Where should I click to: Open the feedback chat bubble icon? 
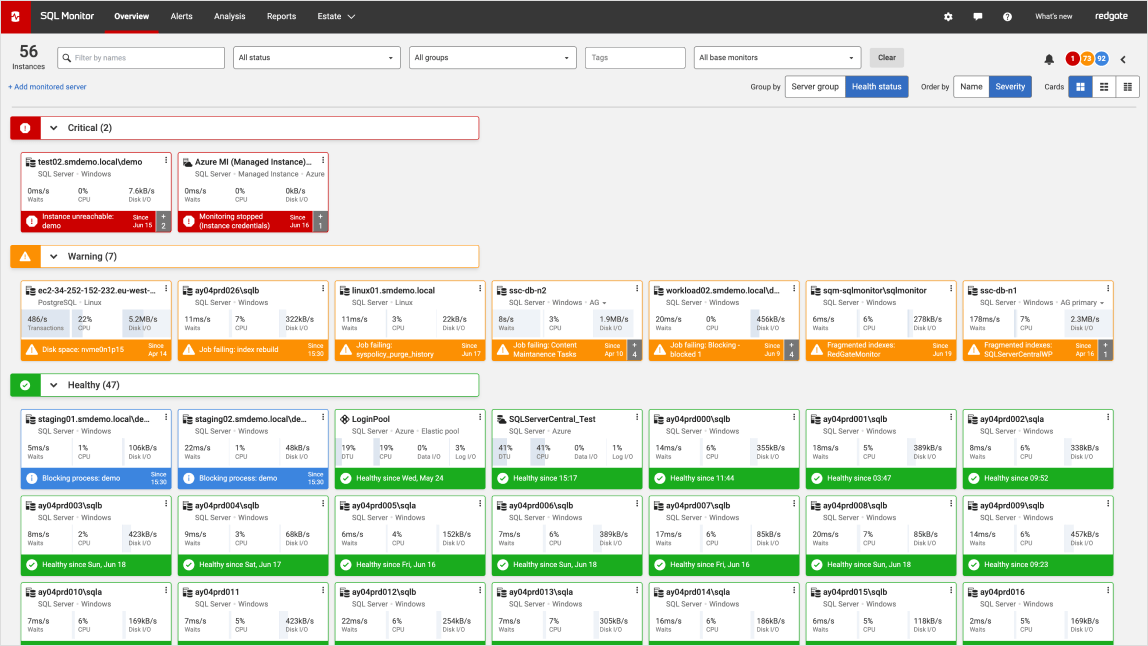click(977, 16)
